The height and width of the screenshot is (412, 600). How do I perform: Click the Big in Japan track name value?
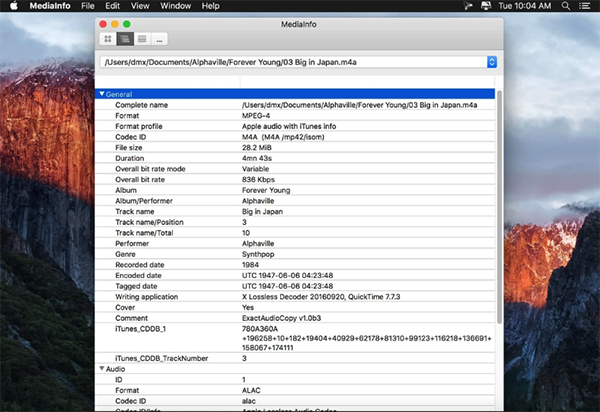262,212
